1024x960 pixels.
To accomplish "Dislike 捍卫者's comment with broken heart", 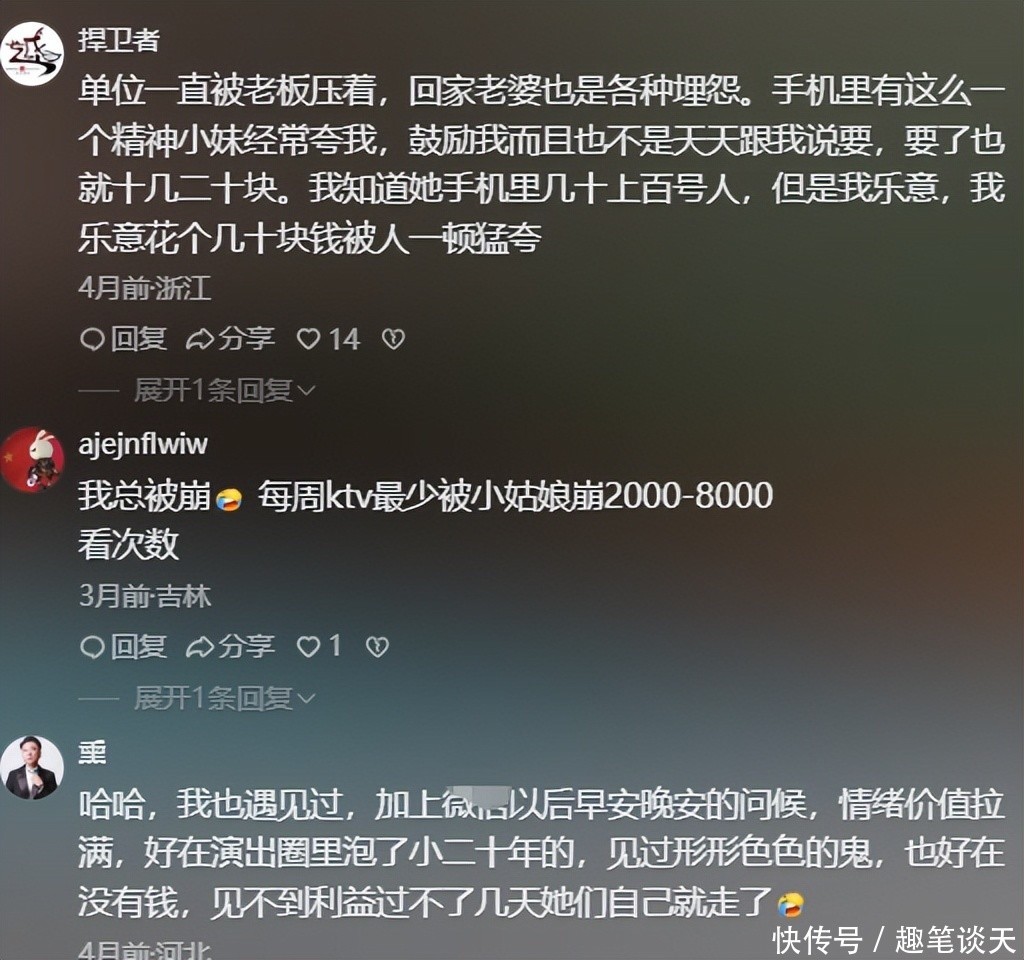I will click(x=393, y=339).
